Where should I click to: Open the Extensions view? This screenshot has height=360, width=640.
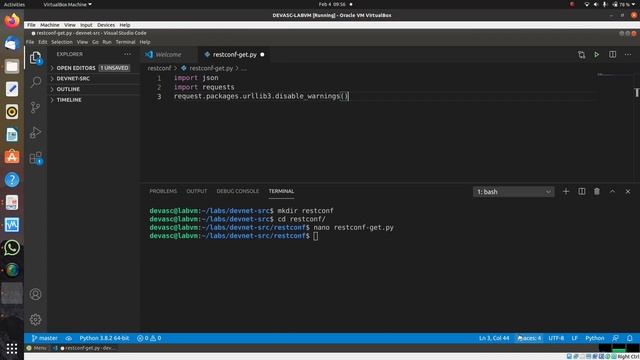click(36, 158)
